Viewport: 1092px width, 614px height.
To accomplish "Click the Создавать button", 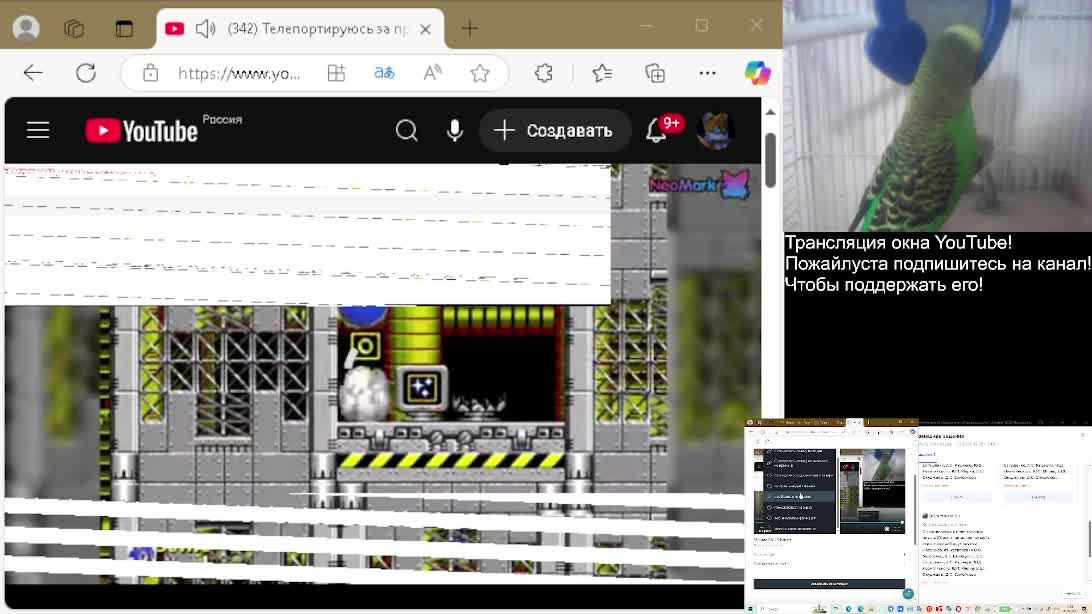I will pos(554,130).
